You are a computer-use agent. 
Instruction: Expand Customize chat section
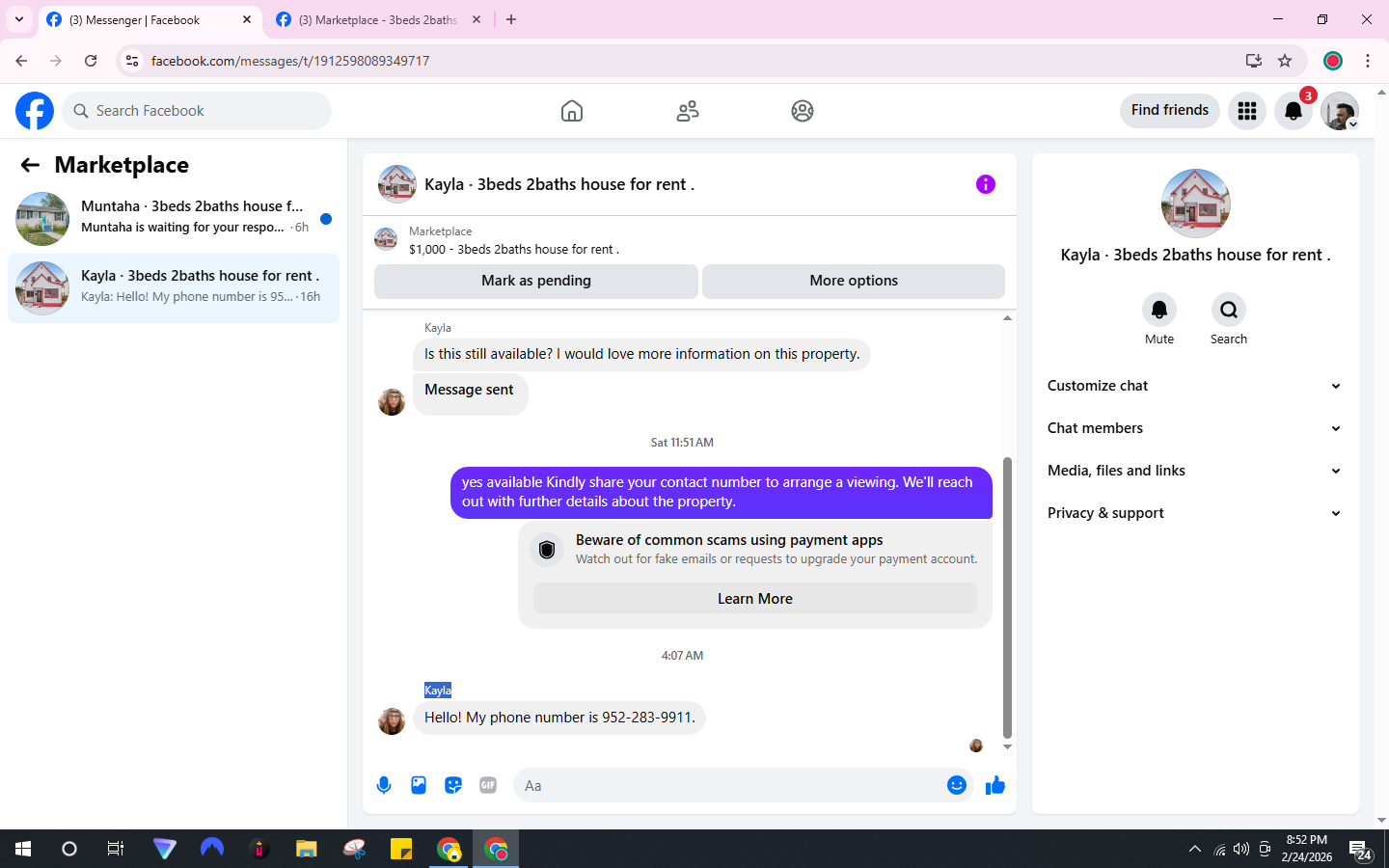1195,386
